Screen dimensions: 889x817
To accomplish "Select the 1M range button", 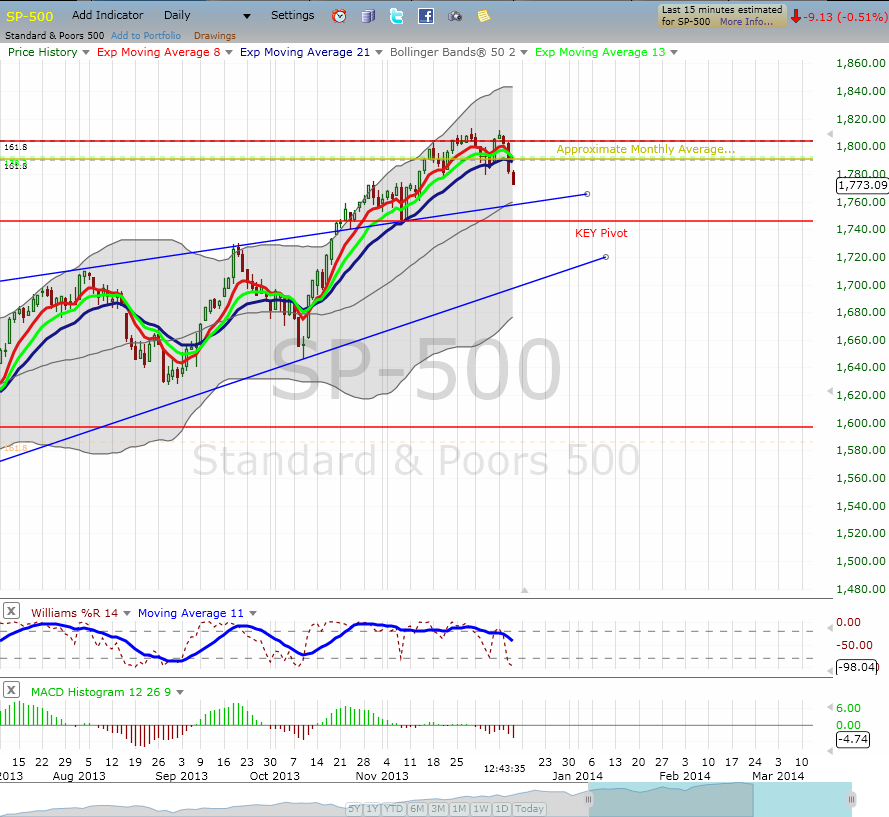I will pyautogui.click(x=459, y=808).
